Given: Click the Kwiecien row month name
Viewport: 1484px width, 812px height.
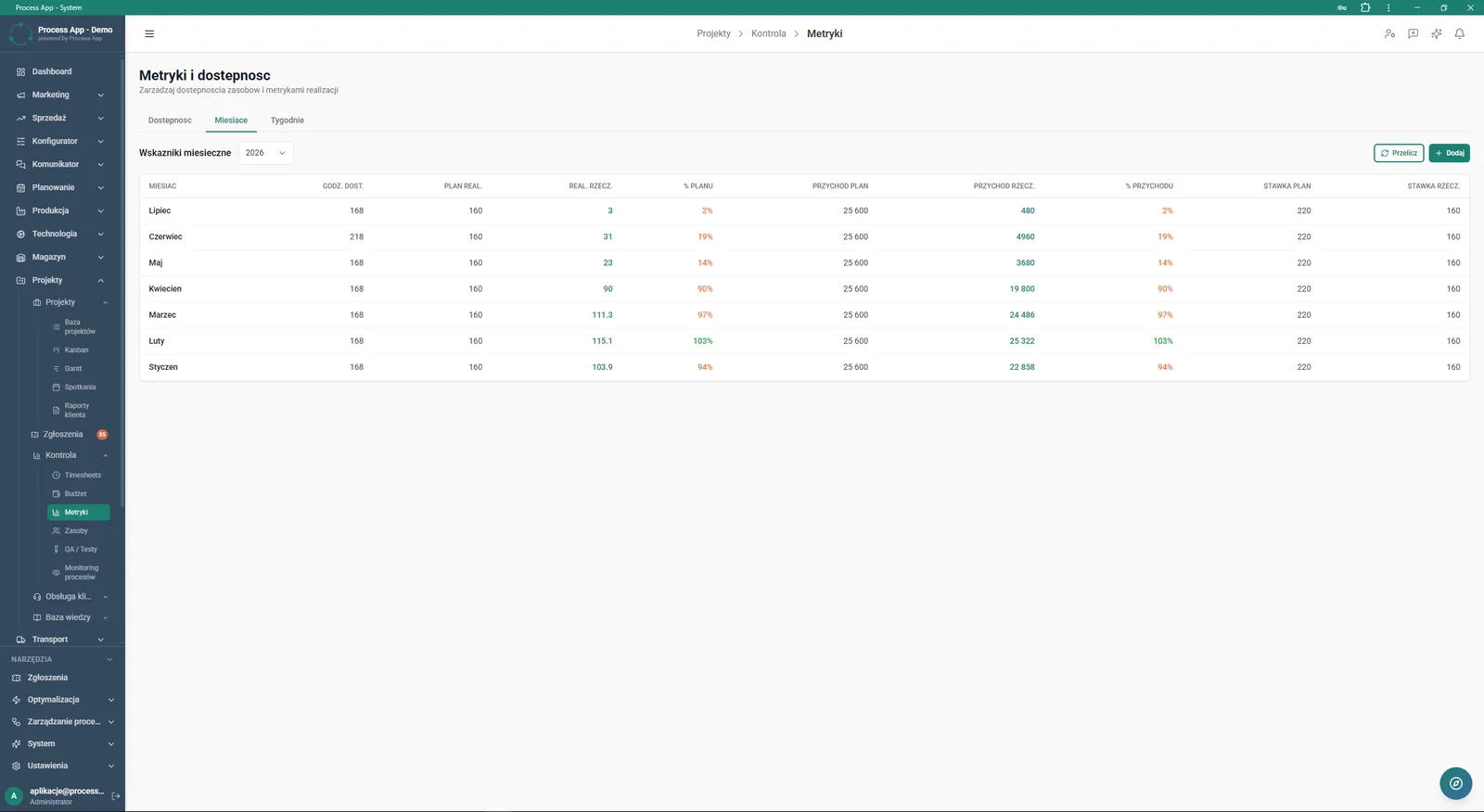Looking at the screenshot, I should coord(165,289).
